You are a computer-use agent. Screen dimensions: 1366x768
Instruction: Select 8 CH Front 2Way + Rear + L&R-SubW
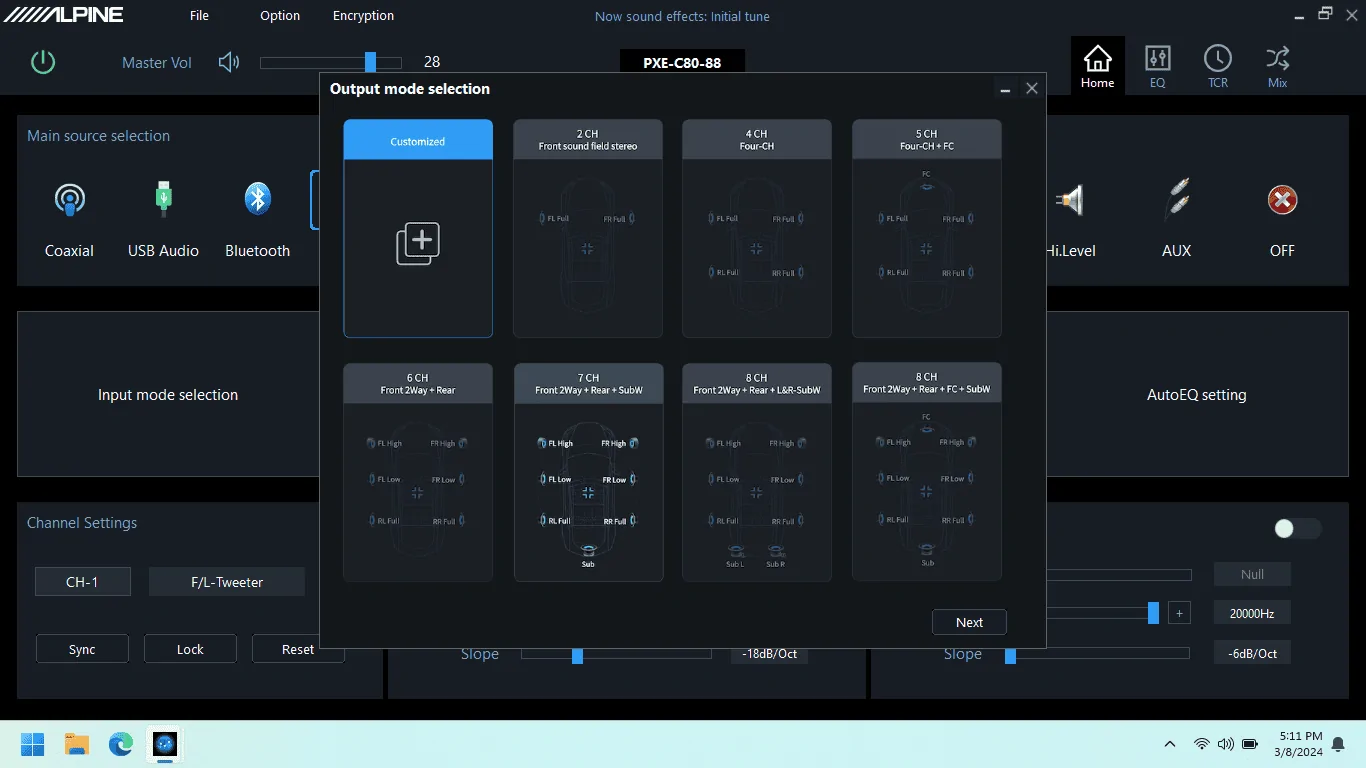(757, 472)
